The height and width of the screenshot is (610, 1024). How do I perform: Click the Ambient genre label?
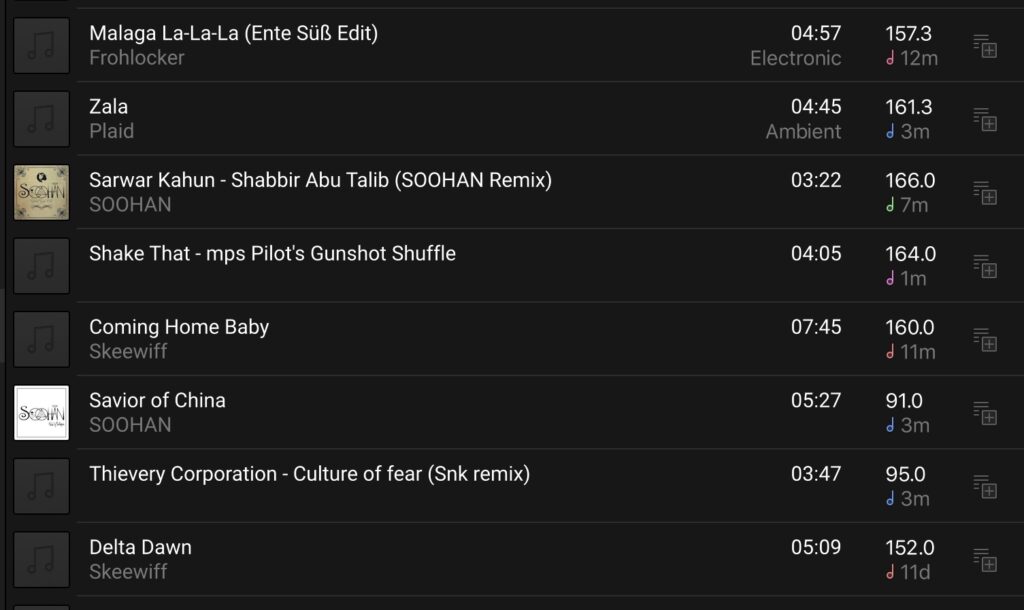point(803,131)
